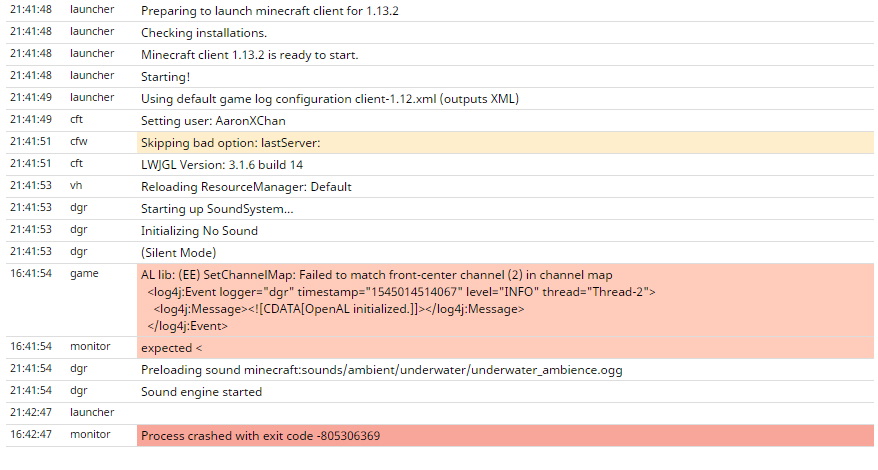This screenshot has height=470, width=878.
Task: Click the "Starting up SoundSystem..." message
Action: tap(217, 209)
